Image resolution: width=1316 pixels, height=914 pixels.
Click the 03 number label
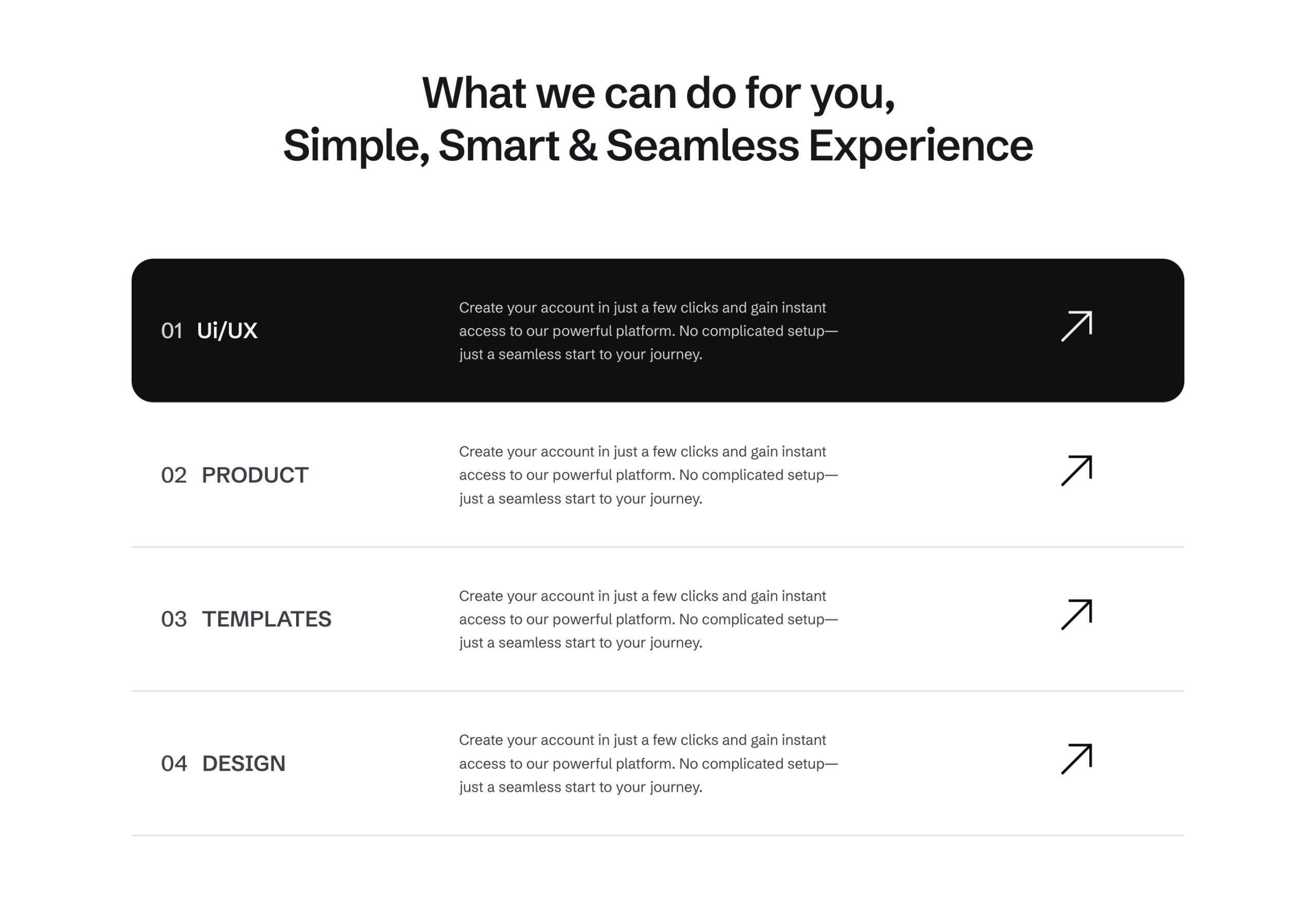174,619
